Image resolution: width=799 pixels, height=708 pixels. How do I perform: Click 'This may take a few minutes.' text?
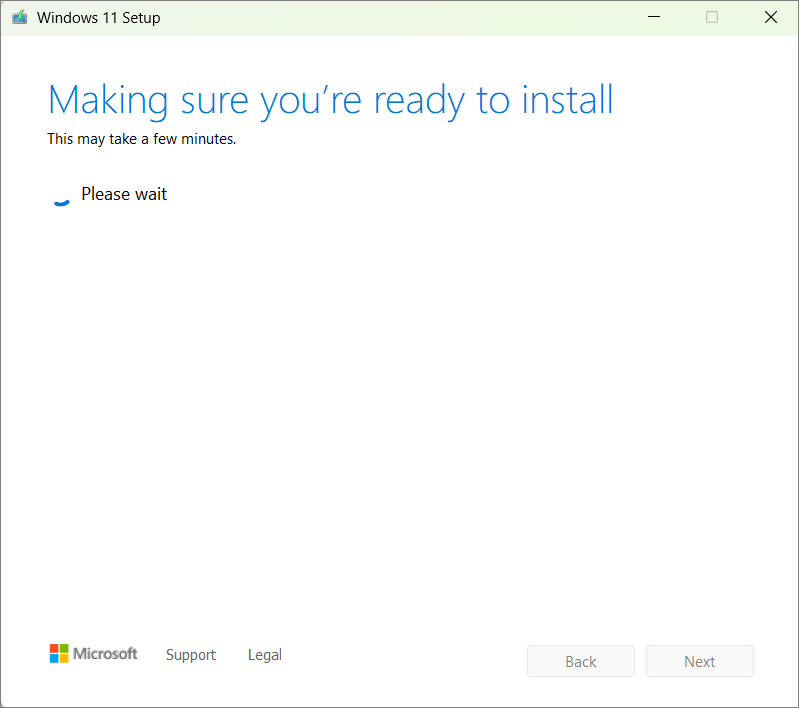tap(142, 139)
